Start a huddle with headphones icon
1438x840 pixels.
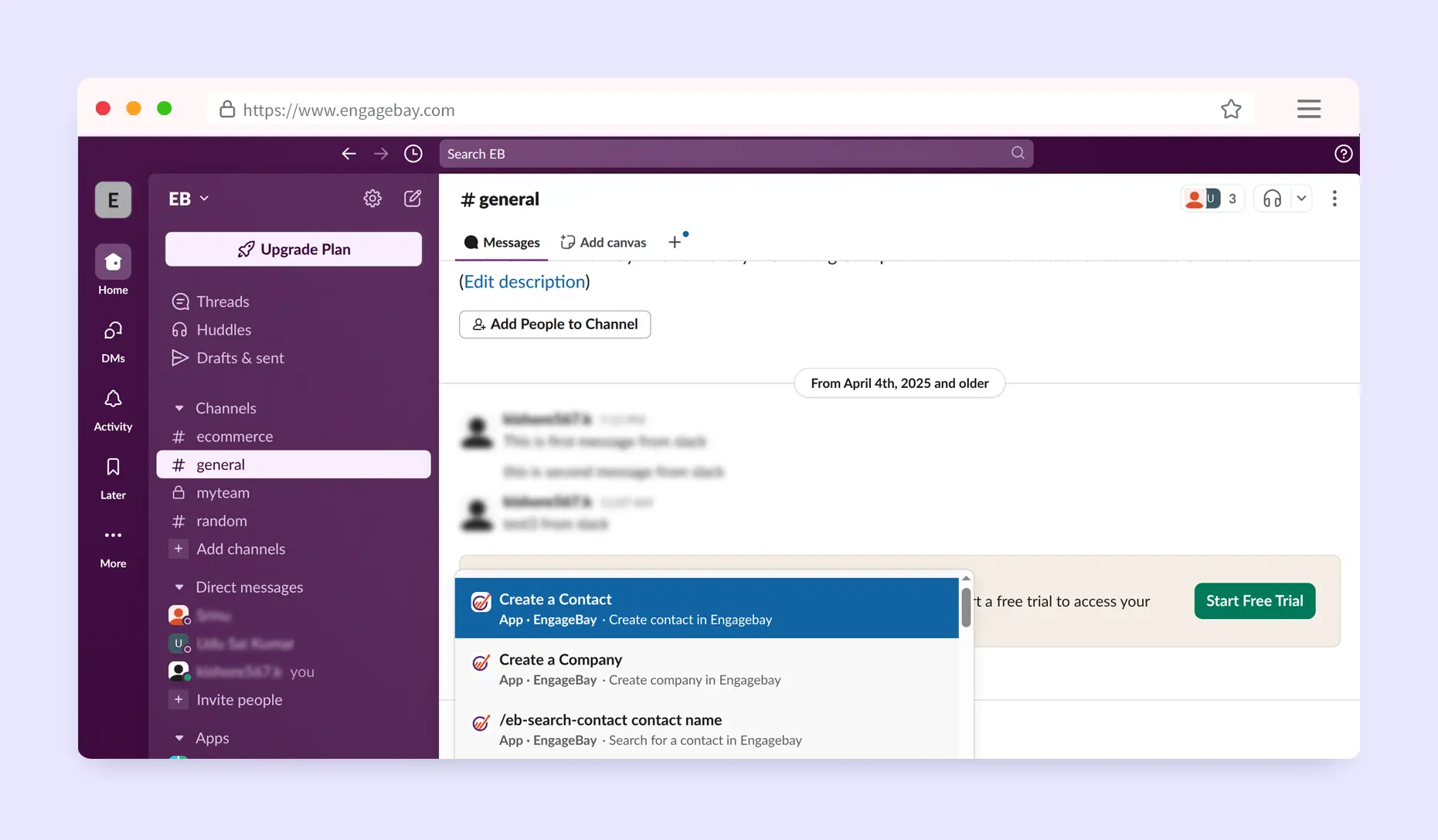pos(1272,199)
